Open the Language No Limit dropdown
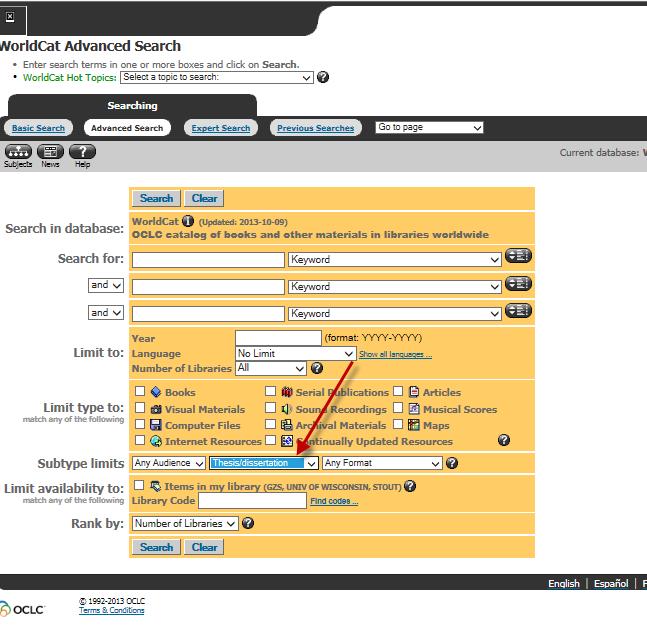 point(295,353)
